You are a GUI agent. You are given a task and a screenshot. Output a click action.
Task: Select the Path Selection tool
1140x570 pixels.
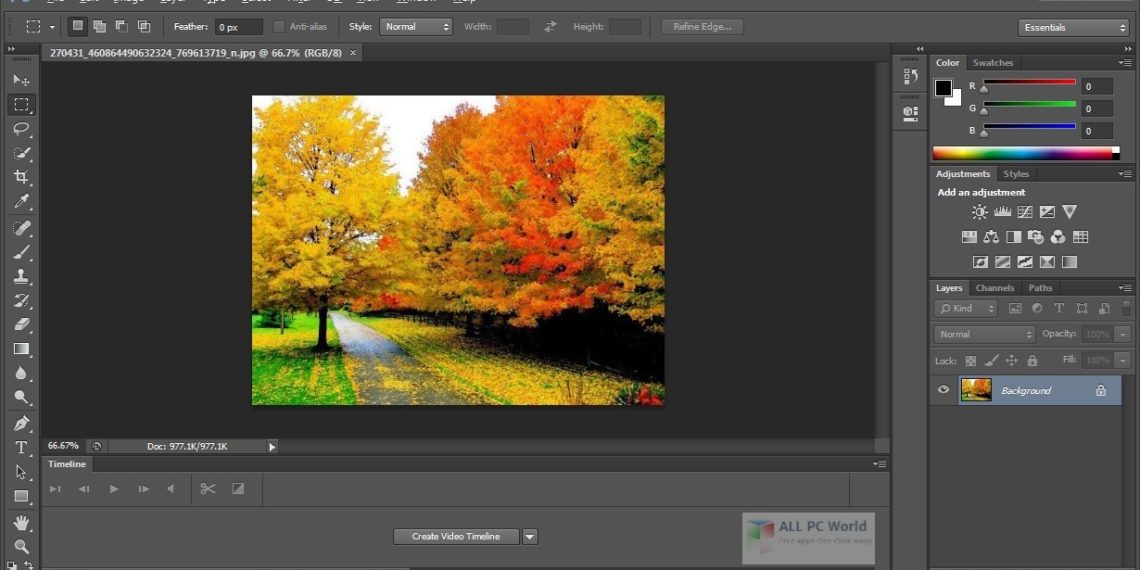(x=21, y=472)
